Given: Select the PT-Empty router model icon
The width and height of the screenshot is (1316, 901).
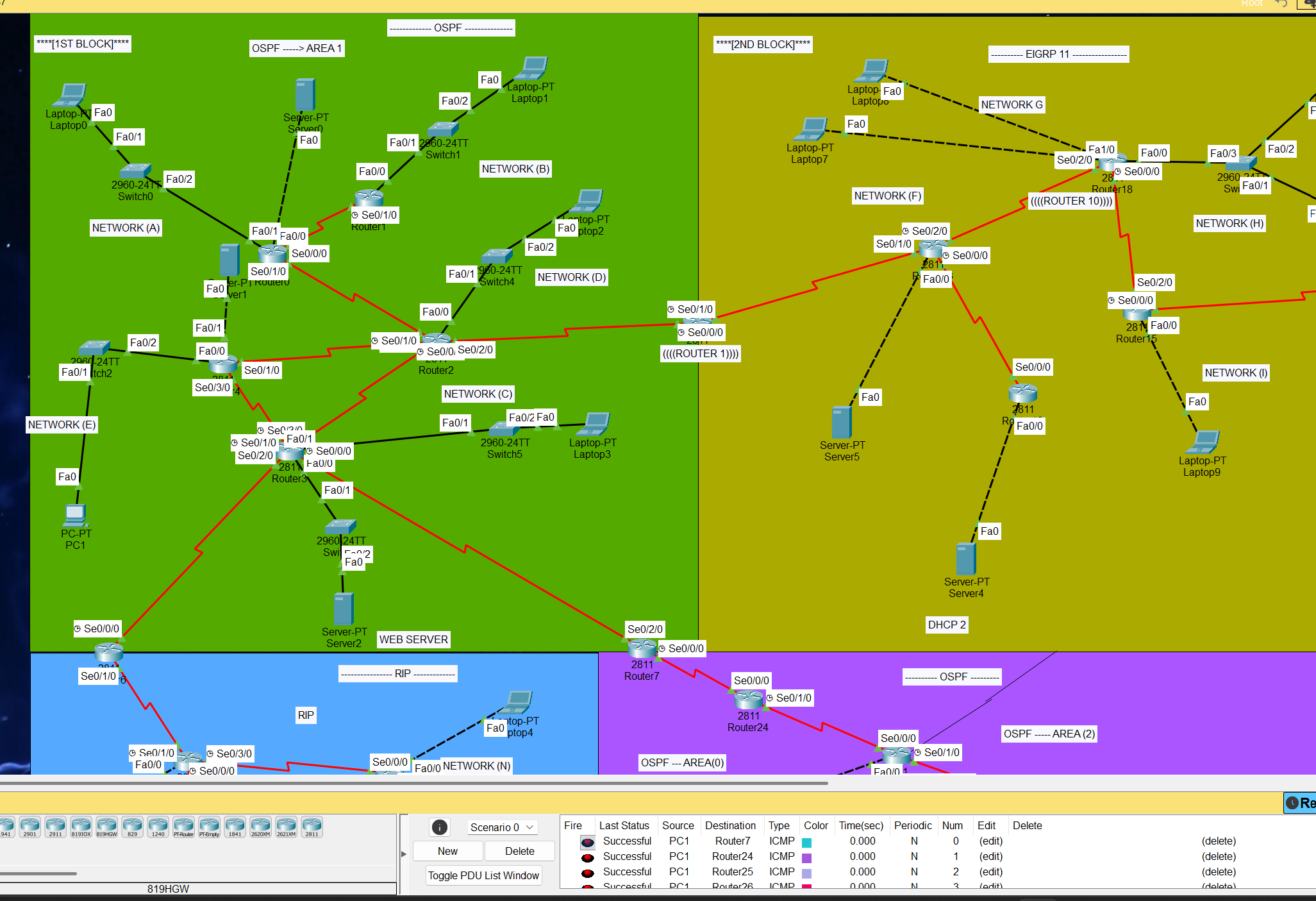Looking at the screenshot, I should 210,827.
